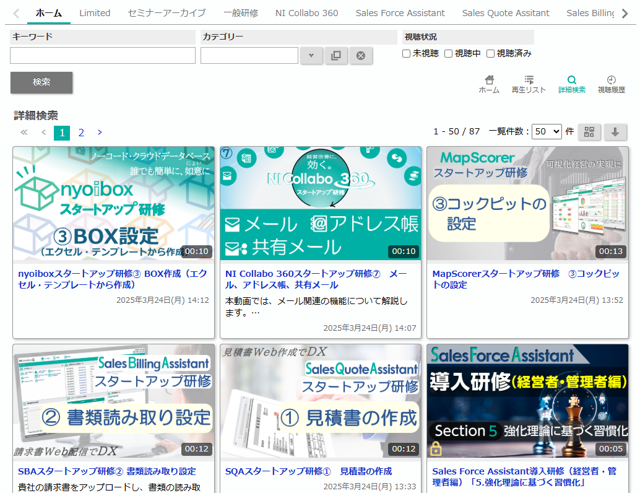Go to previous page single arrow
640x493 pixels.
click(44, 132)
